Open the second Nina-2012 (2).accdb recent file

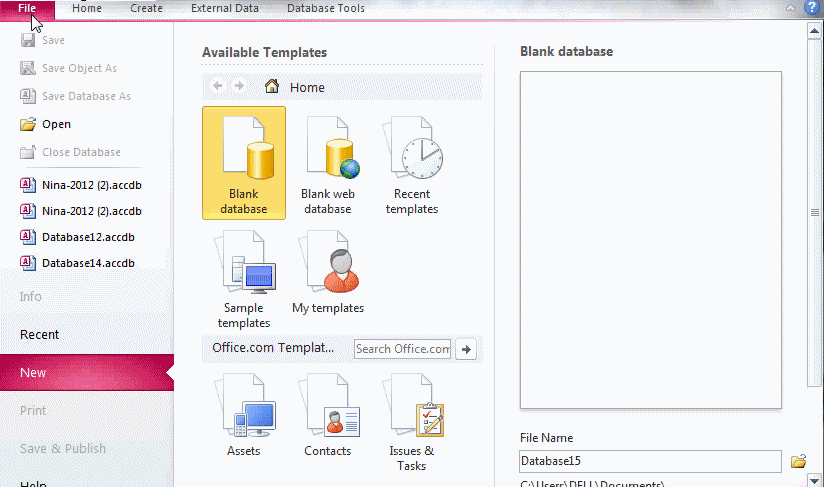(x=81, y=211)
